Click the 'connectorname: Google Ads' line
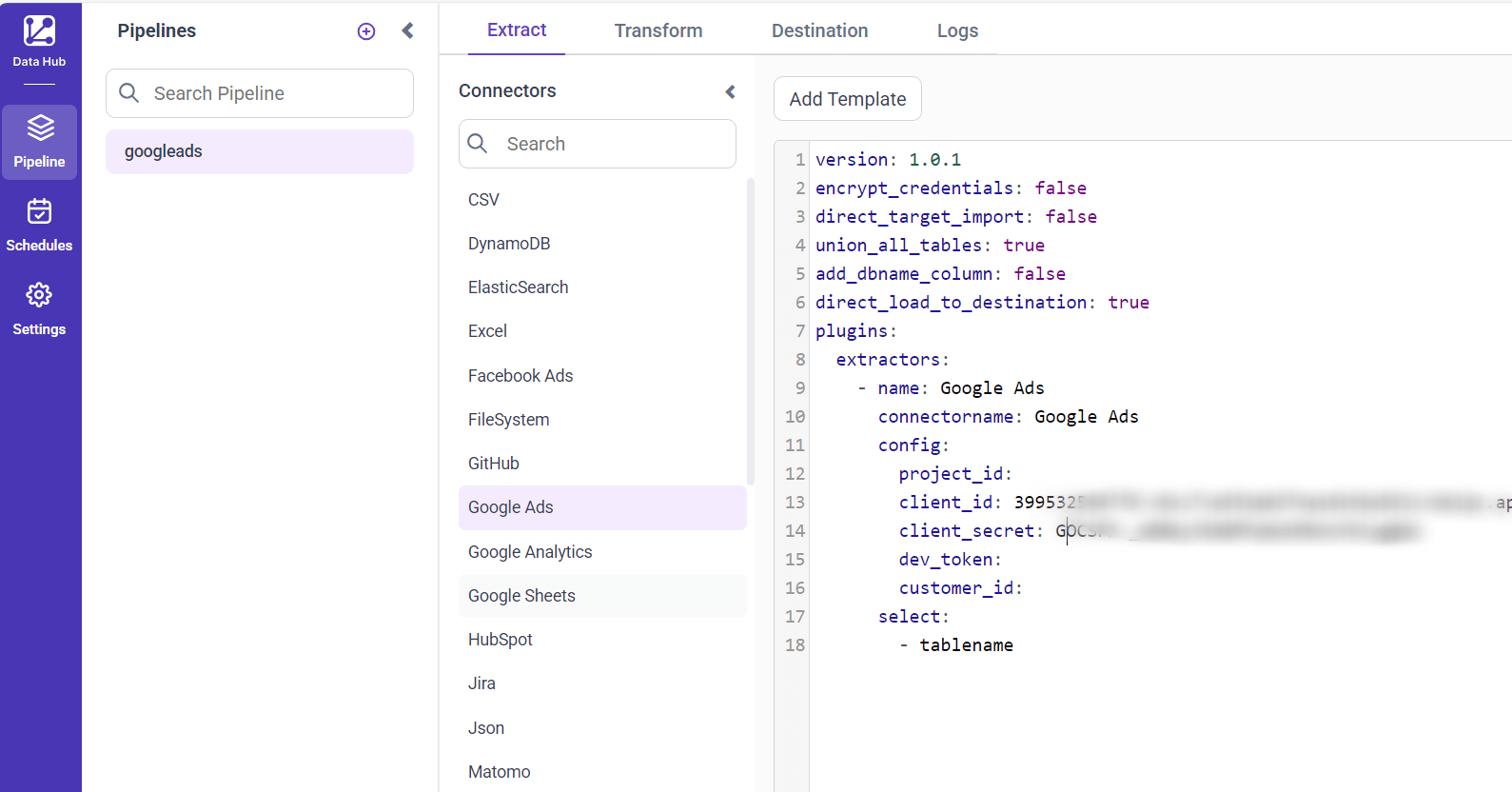 point(1008,417)
